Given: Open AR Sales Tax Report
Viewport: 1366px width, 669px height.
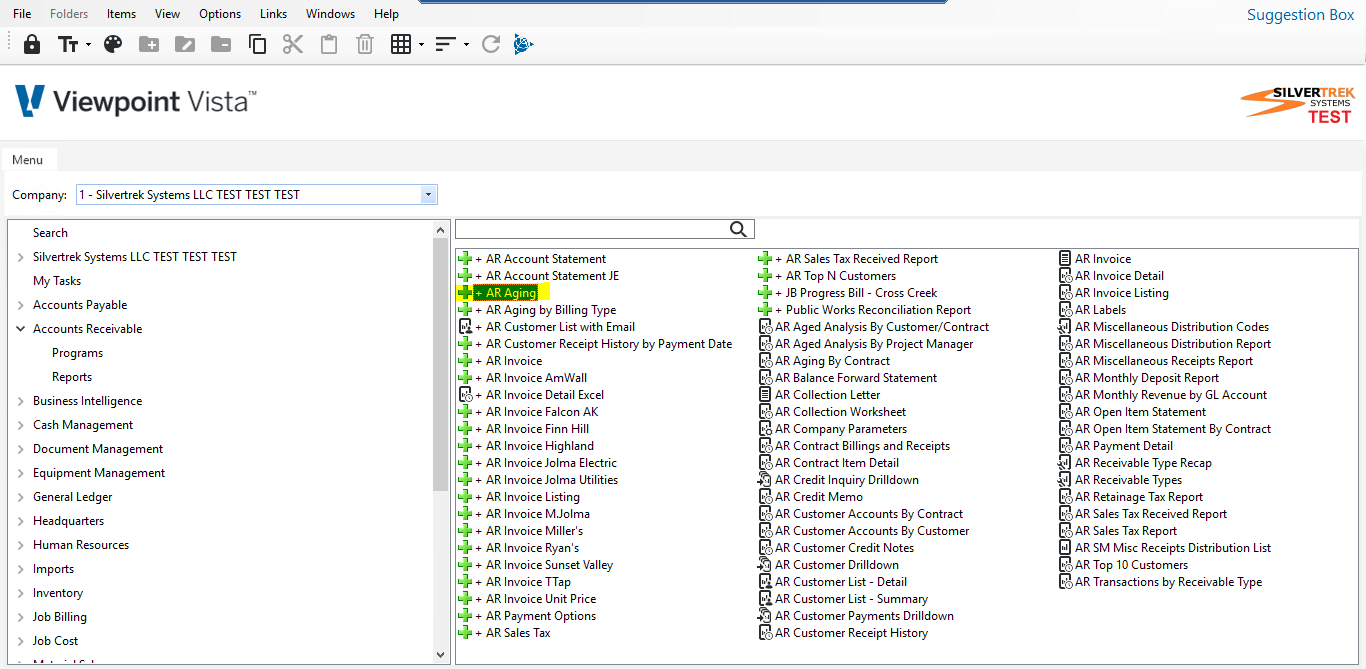Looking at the screenshot, I should (1126, 531).
